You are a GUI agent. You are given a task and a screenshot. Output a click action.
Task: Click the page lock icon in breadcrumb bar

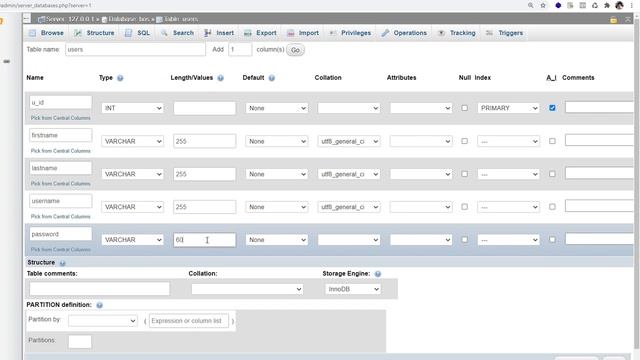(x=613, y=19)
